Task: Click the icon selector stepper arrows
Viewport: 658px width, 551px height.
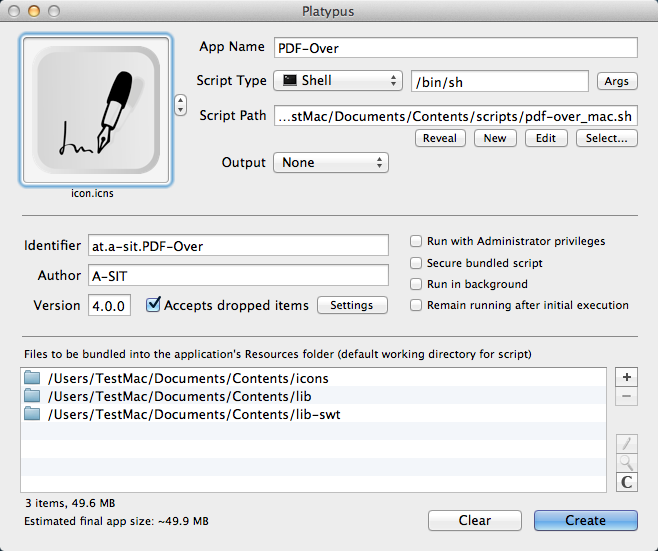Action: (180, 104)
